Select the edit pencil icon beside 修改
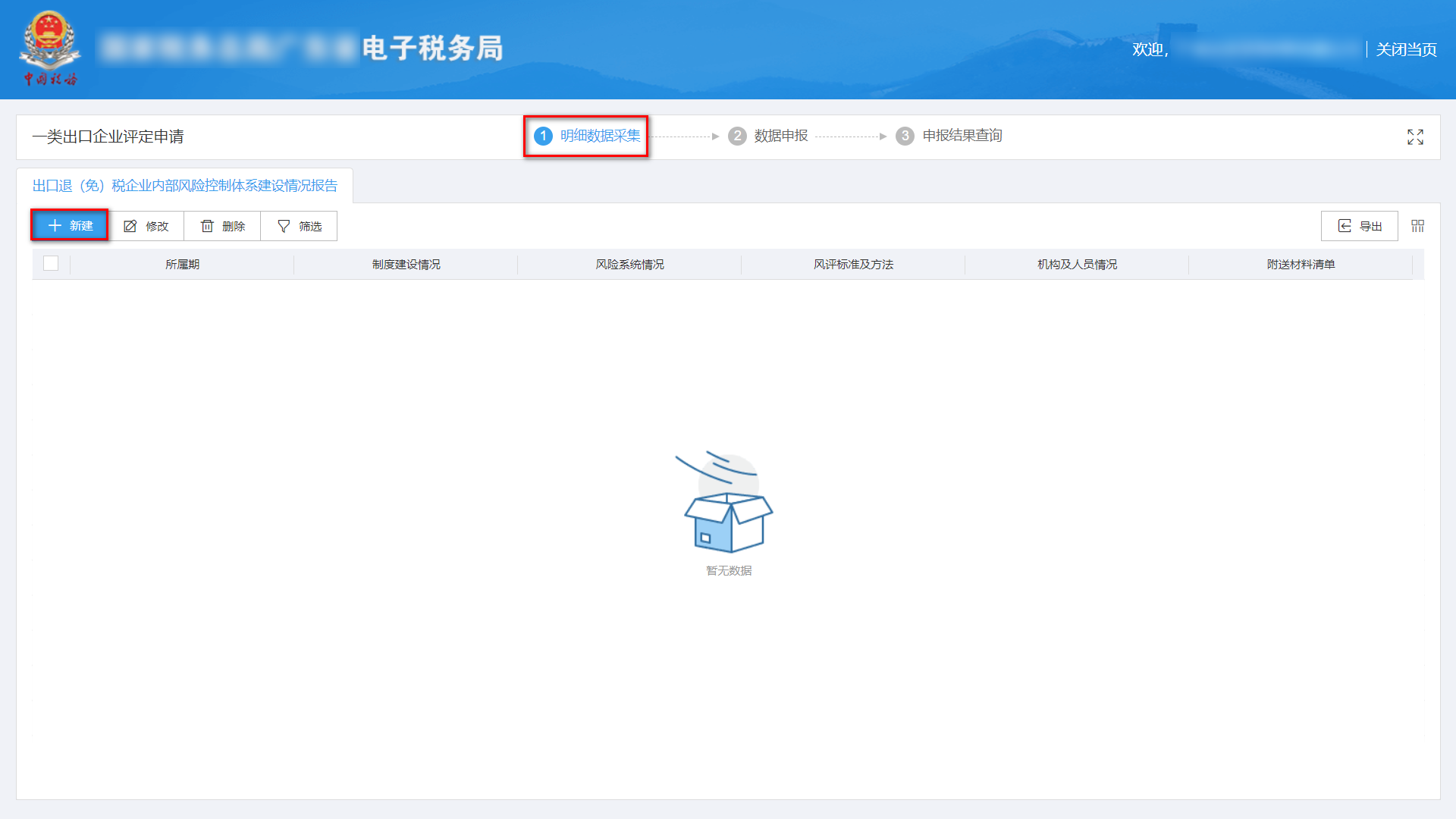The width and height of the screenshot is (1456, 819). click(130, 225)
